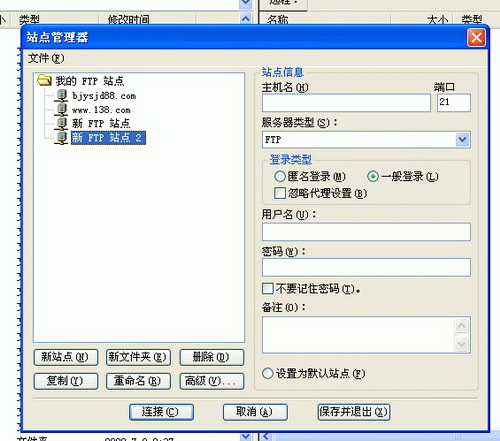This screenshot has width=500, height=441.
Task: Select the 我的 FTP 站点 folder icon
Action: coord(44,80)
